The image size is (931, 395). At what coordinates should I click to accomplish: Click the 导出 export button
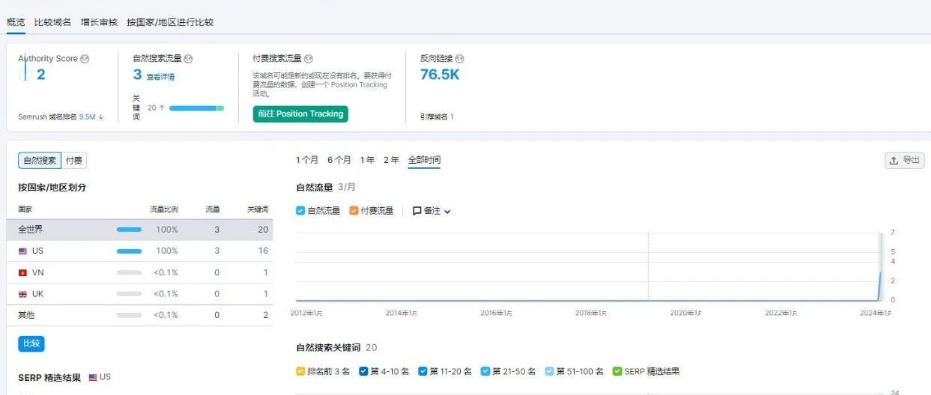(905, 160)
